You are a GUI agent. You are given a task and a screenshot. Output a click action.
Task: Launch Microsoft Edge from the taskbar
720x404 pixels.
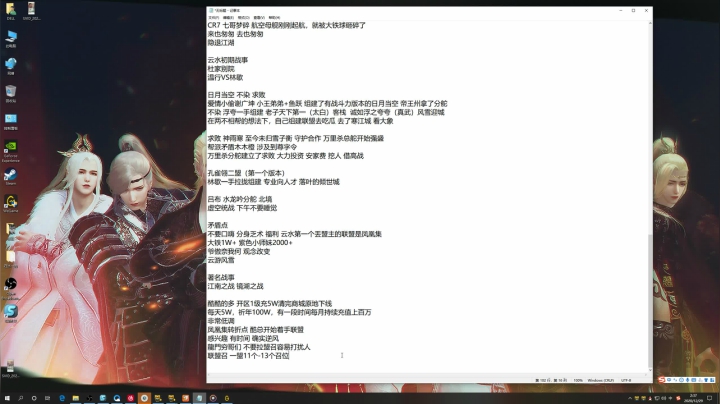pos(62,398)
